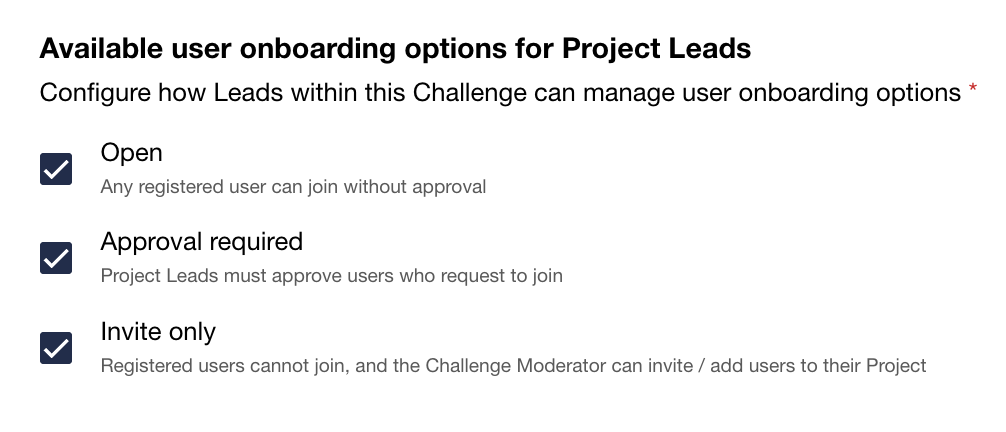Screen dimensions: 1006x432
Task: Uncheck the Open checkbox
Action: click(x=56, y=169)
